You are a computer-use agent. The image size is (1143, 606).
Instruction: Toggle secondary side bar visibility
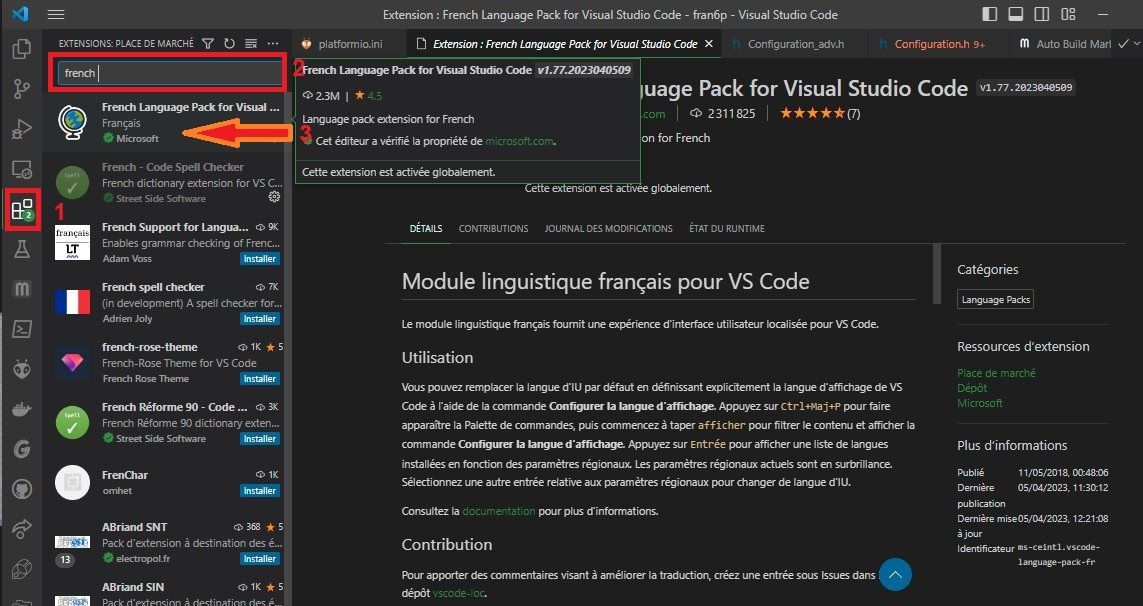1042,15
